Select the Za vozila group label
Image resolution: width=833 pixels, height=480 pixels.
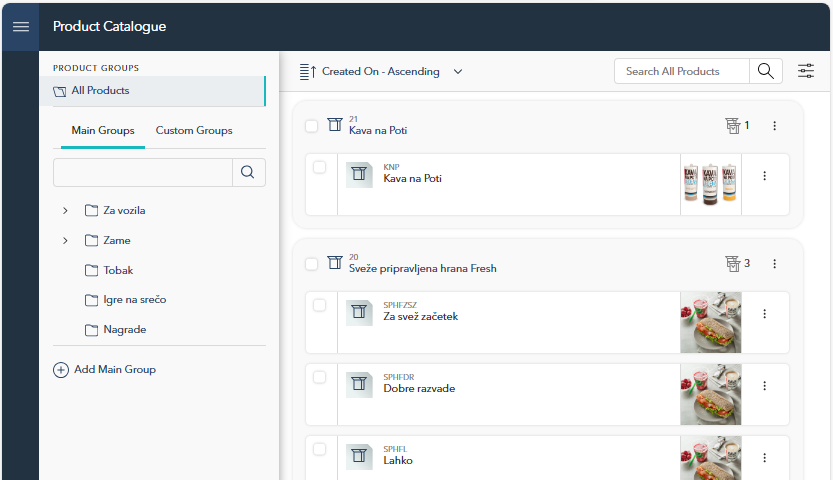[x=124, y=210]
